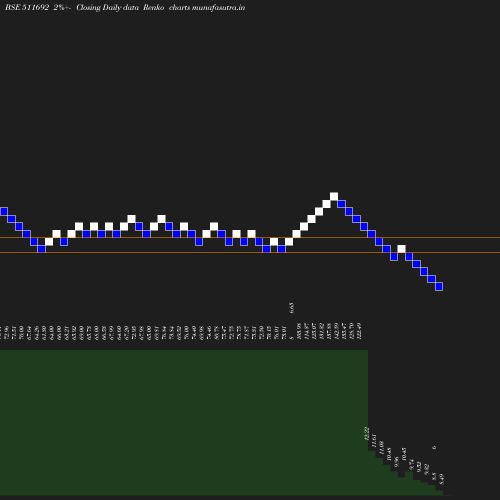Click the value label 6.63 above the axis
This screenshot has width=500, height=500.
(x=292, y=308)
